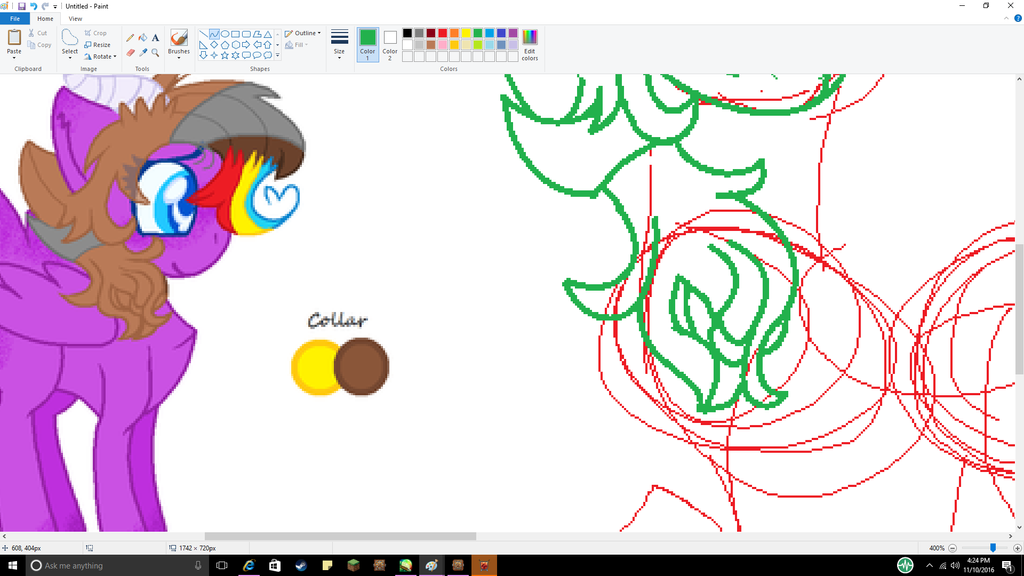Choose the Down arrow shape

pos(203,56)
